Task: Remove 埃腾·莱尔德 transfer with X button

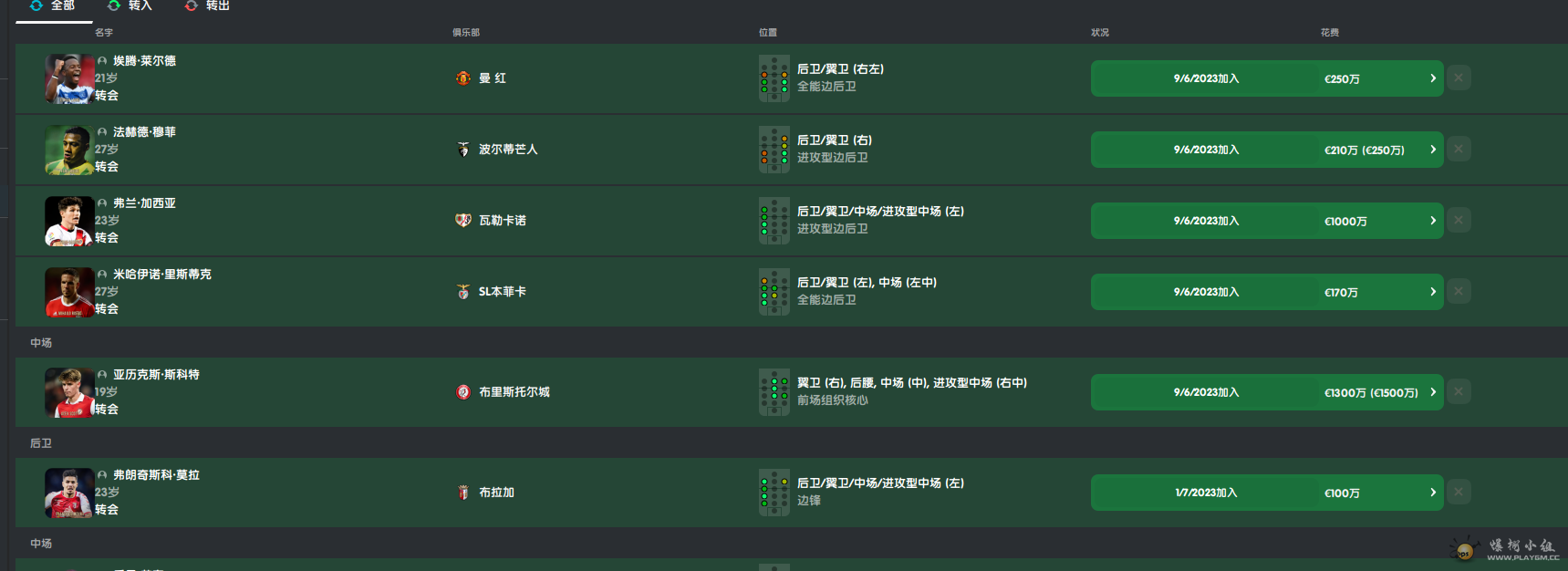Action: point(1459,78)
